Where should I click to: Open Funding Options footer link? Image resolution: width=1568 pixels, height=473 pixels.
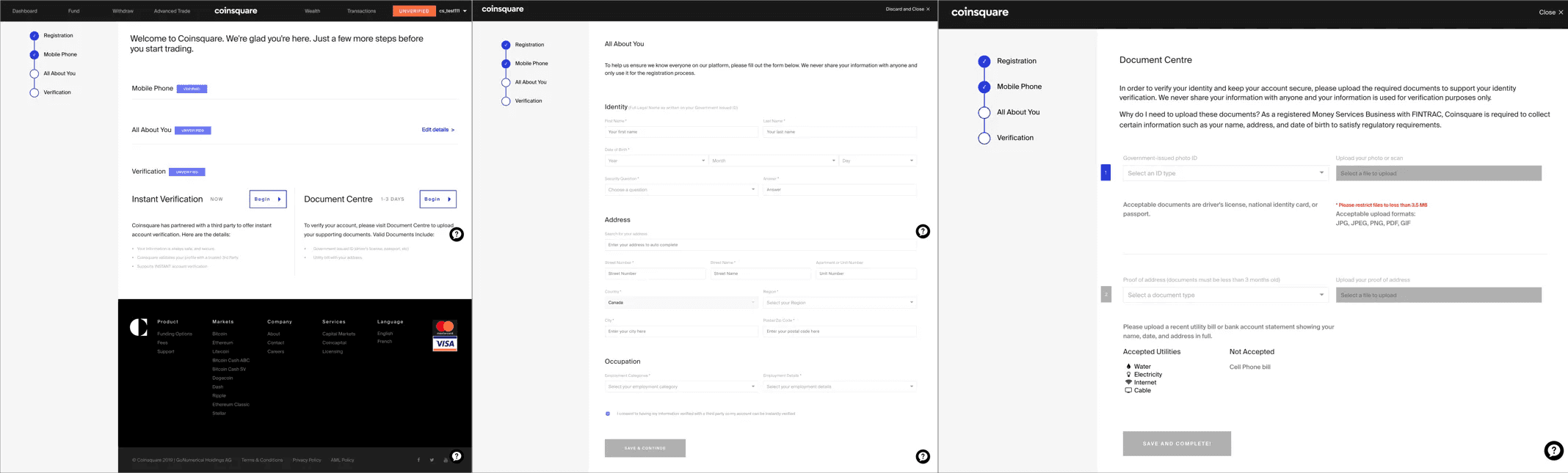pyautogui.click(x=175, y=334)
